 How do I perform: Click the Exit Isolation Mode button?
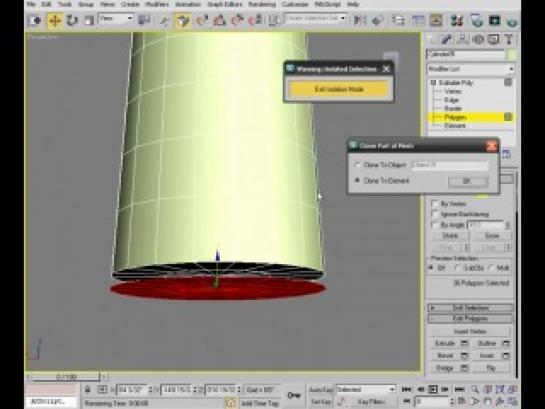click(x=339, y=89)
